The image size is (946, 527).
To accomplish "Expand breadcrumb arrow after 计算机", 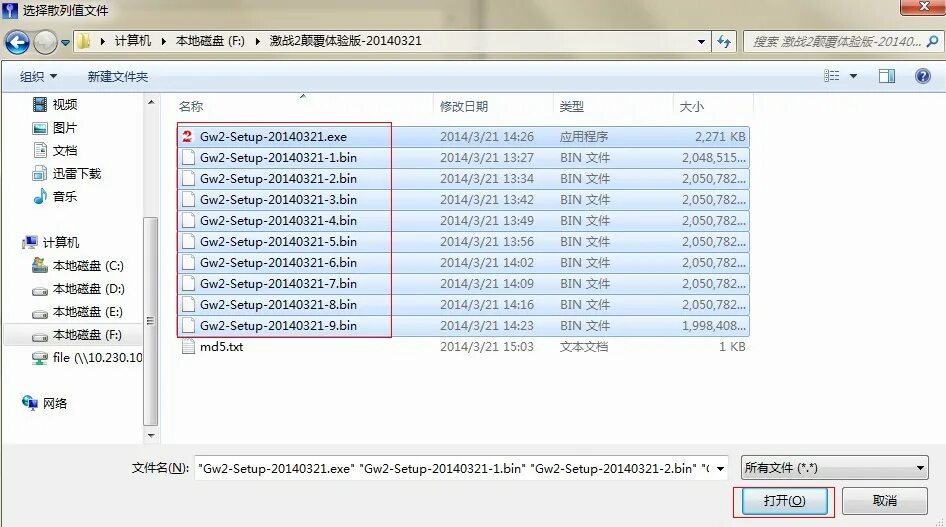I will click(163, 42).
